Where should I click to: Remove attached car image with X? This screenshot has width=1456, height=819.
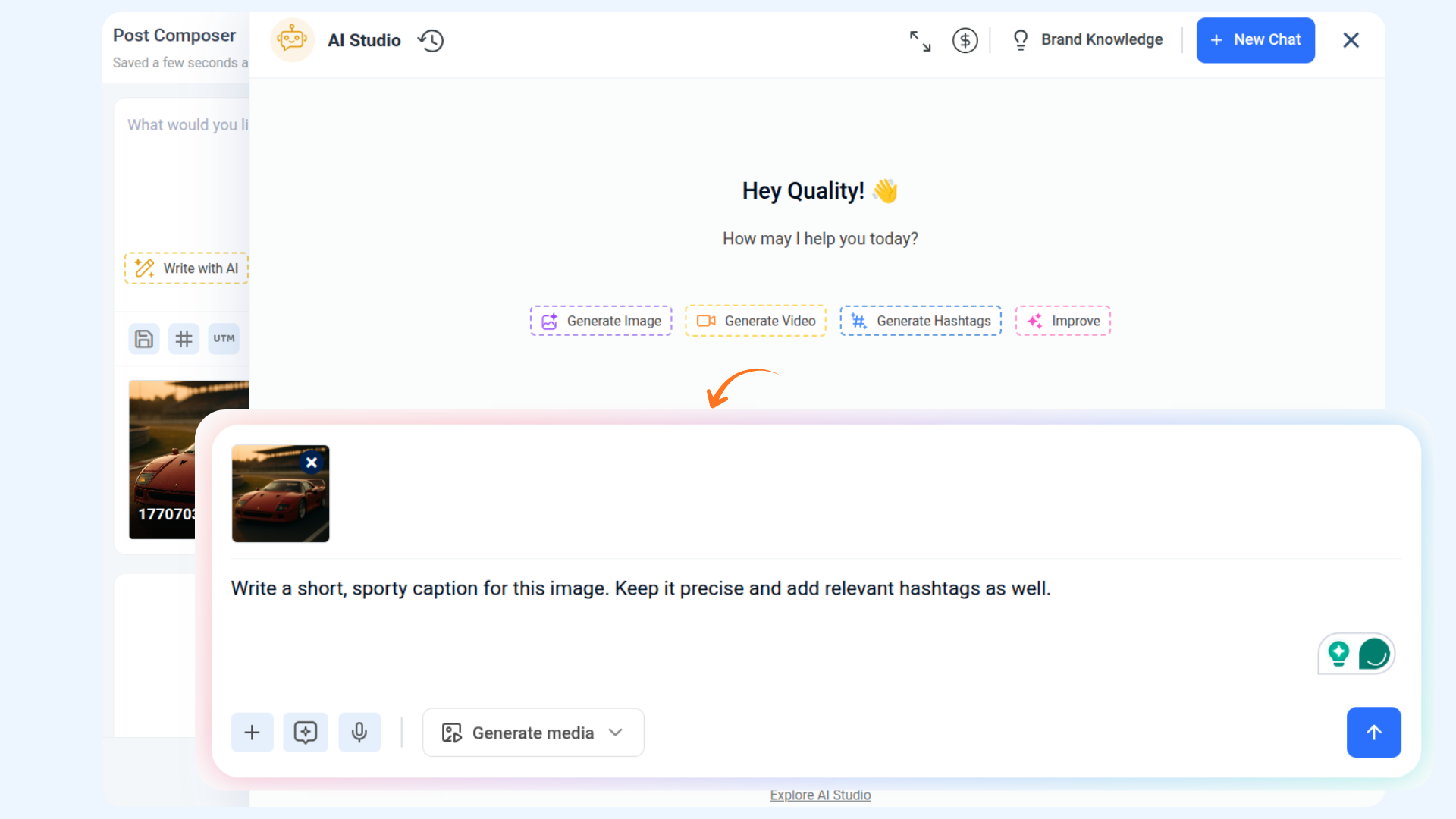coord(311,462)
